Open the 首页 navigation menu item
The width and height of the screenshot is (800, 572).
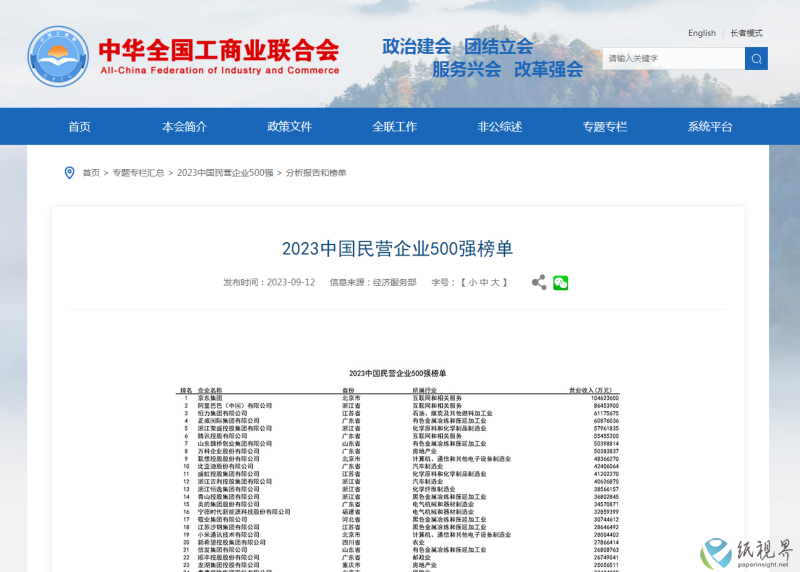click(80, 127)
